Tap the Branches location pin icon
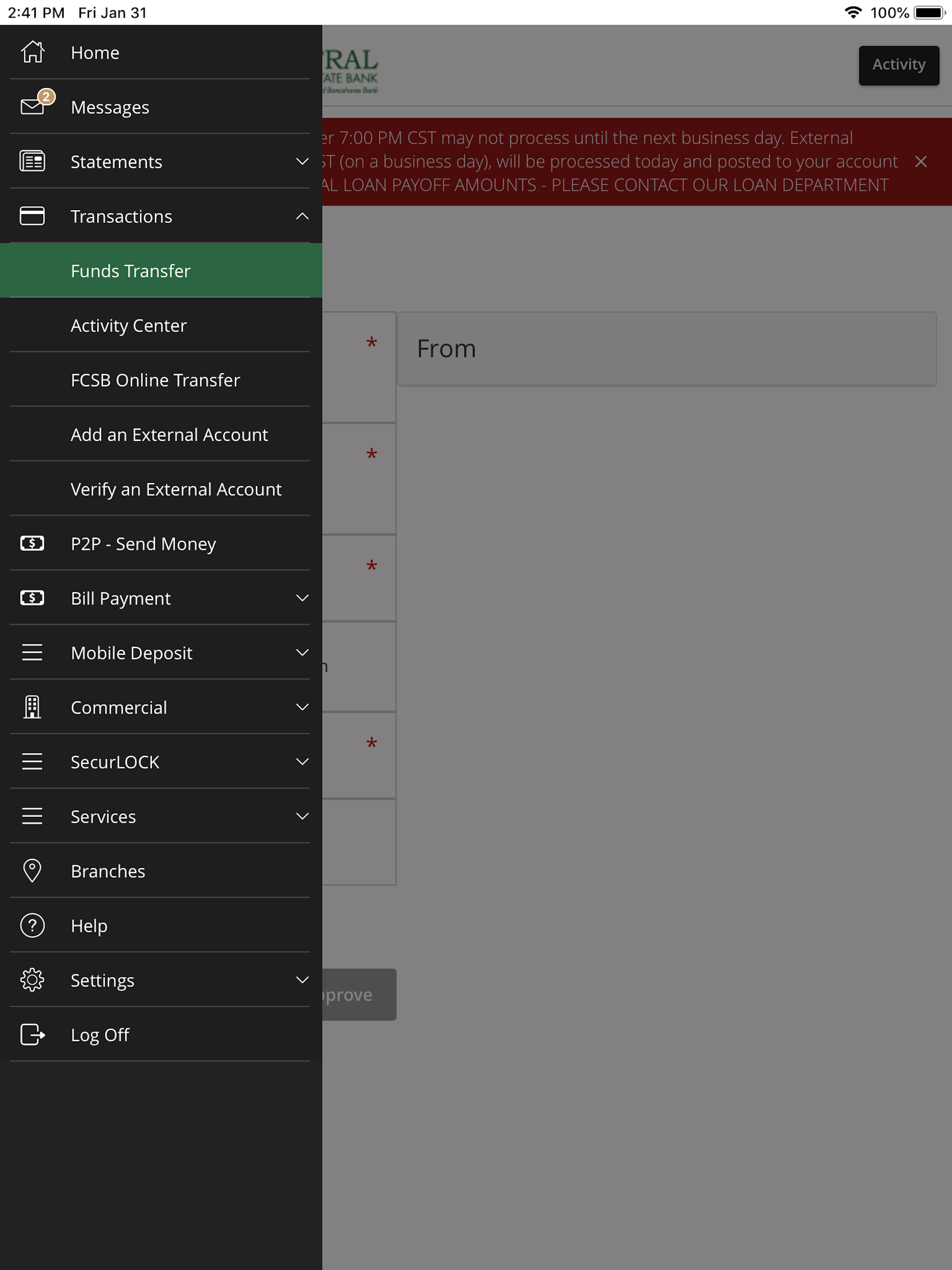Image resolution: width=952 pixels, height=1270 pixels. 32,870
